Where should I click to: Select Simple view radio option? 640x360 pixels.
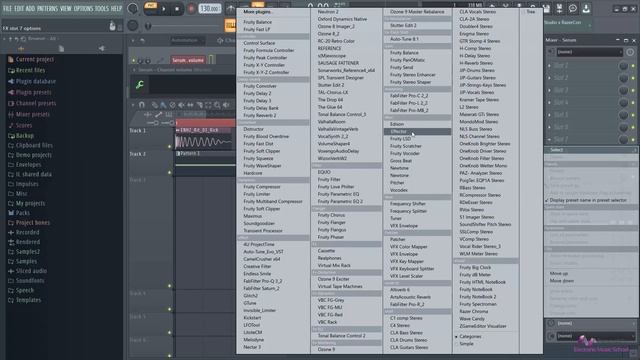click(x=466, y=344)
